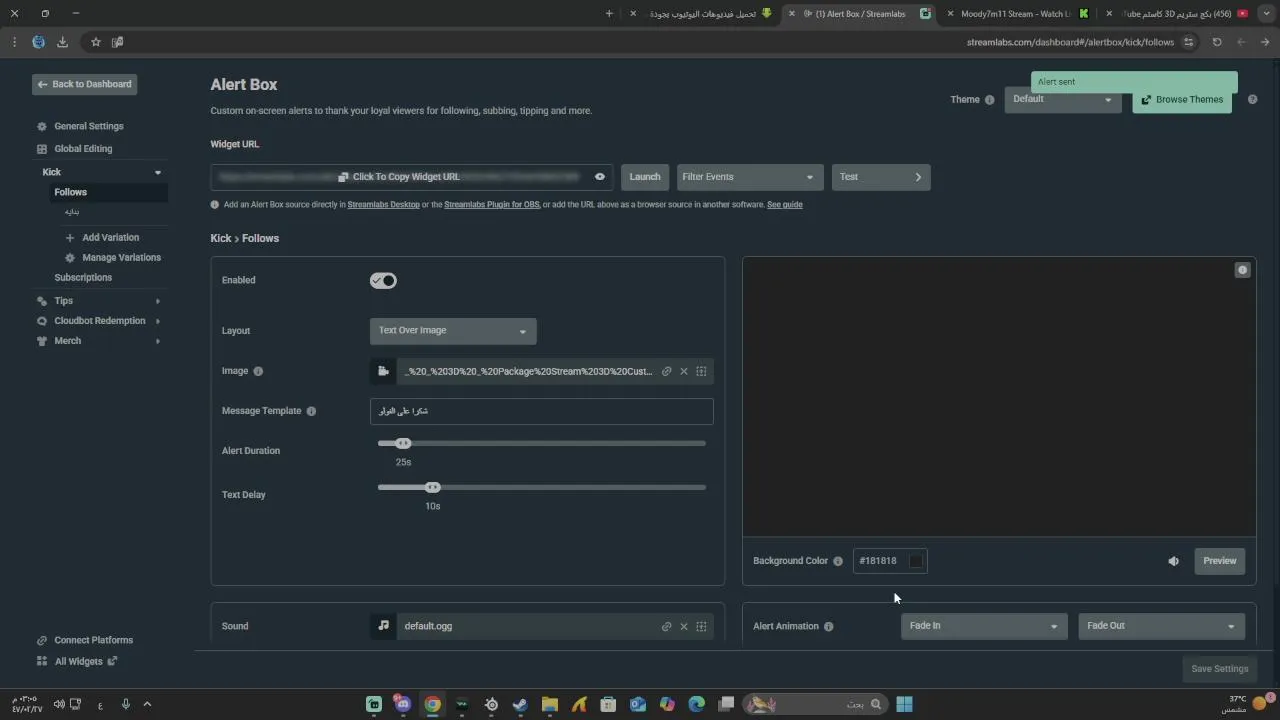This screenshot has height=720, width=1280.
Task: Click the Manage Variations gear icon
Action: pos(70,258)
